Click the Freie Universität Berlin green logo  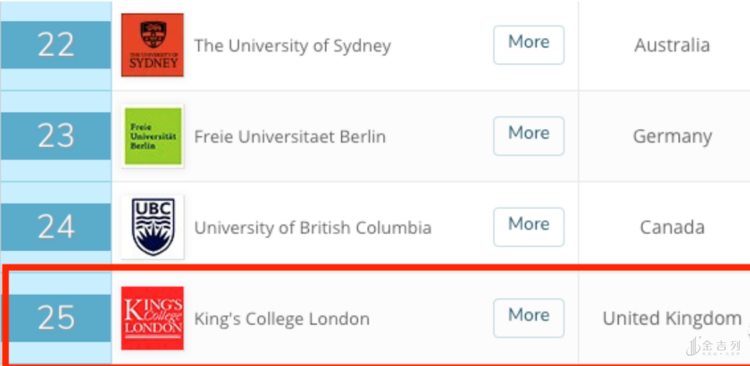(153, 136)
